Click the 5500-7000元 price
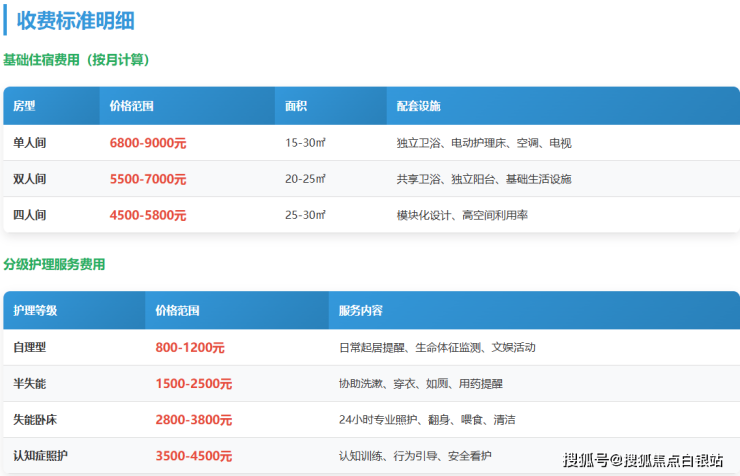This screenshot has width=740, height=476. (148, 179)
